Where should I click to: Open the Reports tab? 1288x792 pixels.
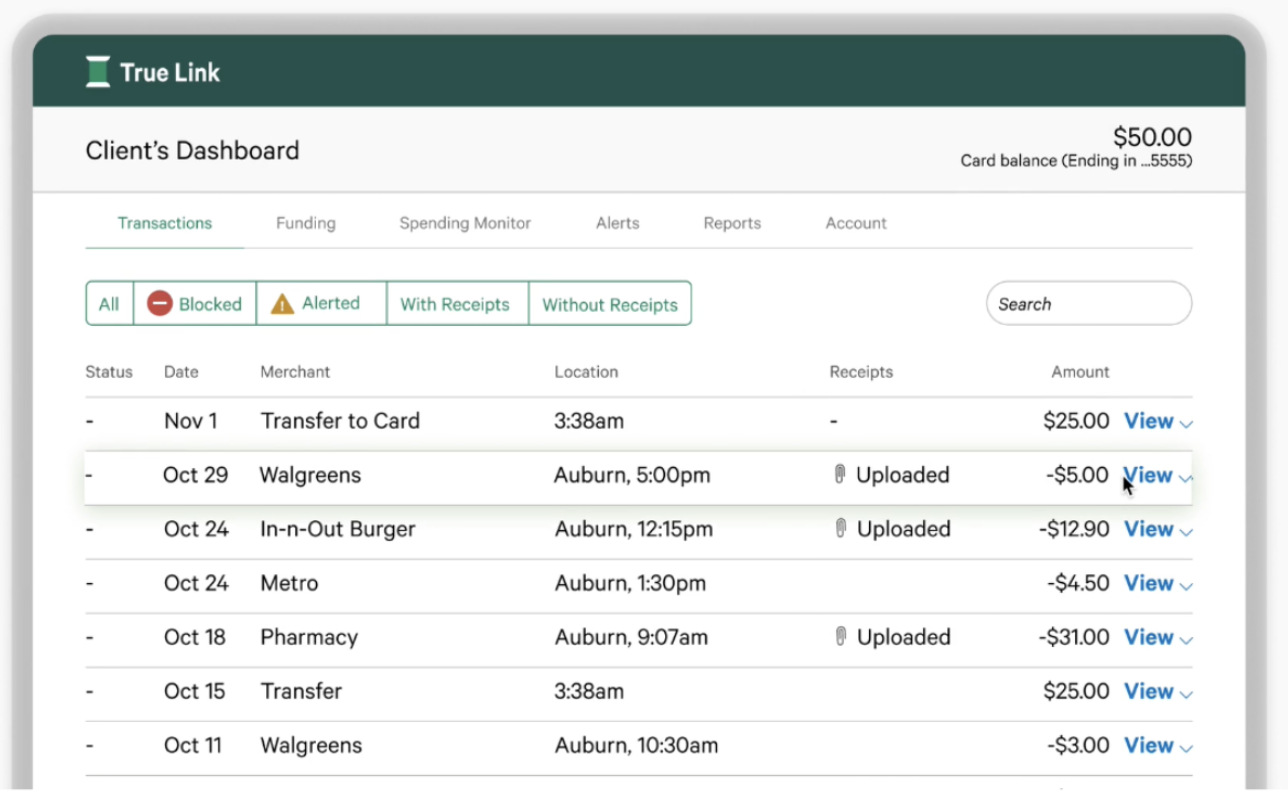tap(732, 223)
